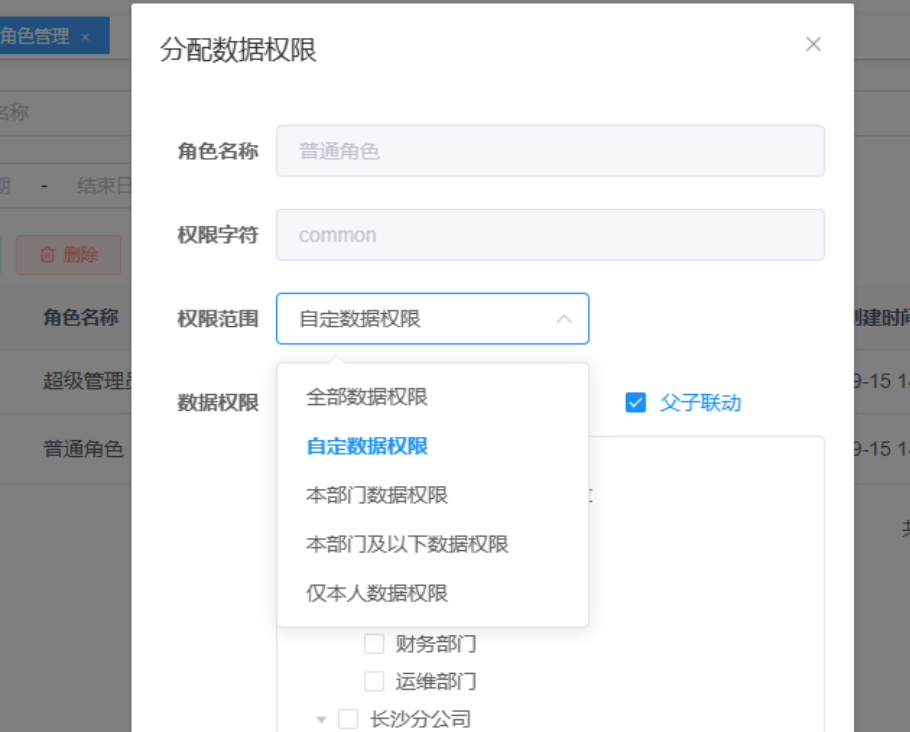Screen dimensions: 910x732
Task: Check the 运维部门 checkbox
Action: coord(374,681)
